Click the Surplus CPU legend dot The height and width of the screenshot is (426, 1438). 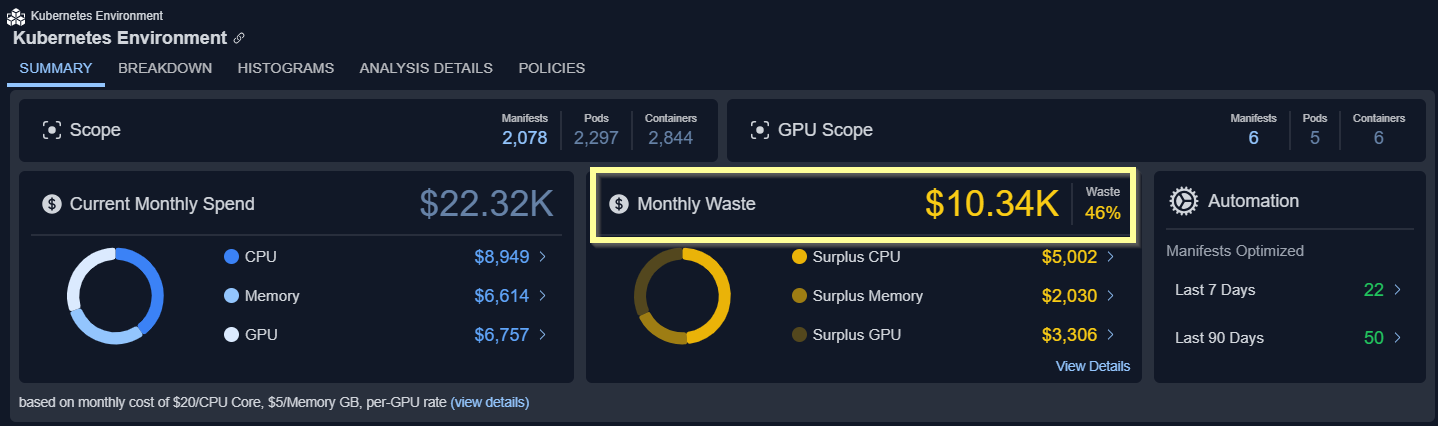(x=799, y=257)
